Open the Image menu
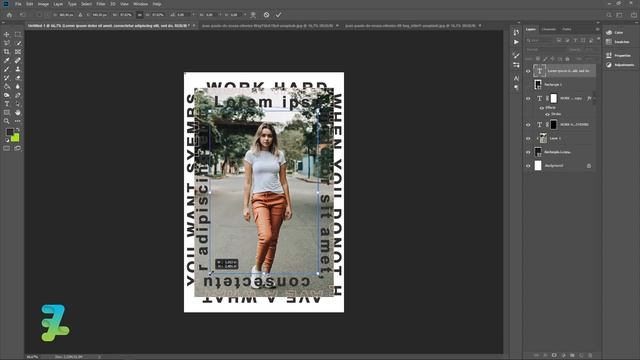The height and width of the screenshot is (360, 640). [43, 4]
